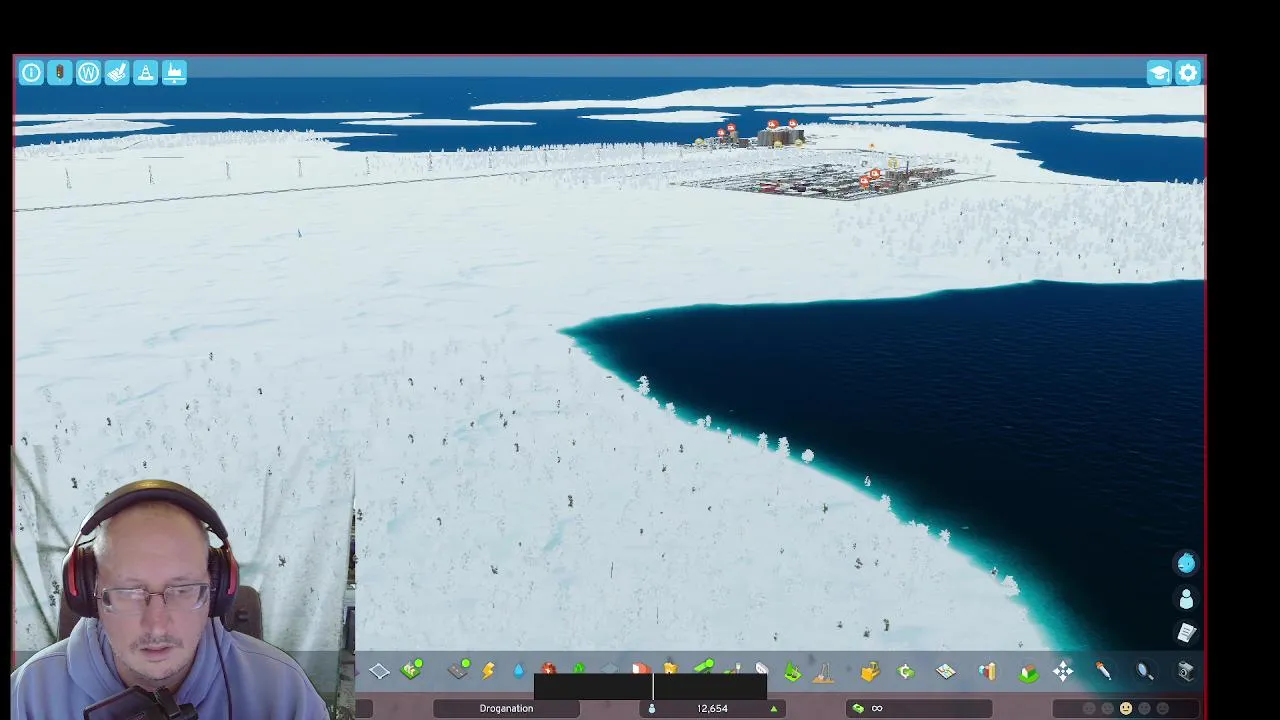Open the district map icon
The image size is (1280, 720).
(x=946, y=671)
